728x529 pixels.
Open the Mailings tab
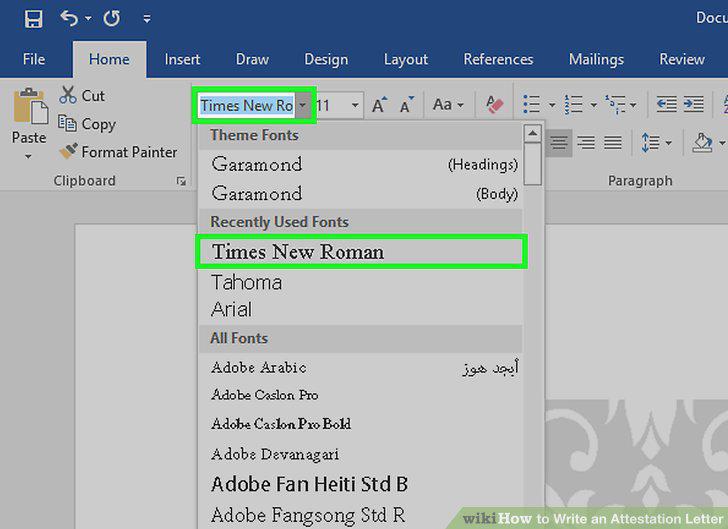pos(596,59)
